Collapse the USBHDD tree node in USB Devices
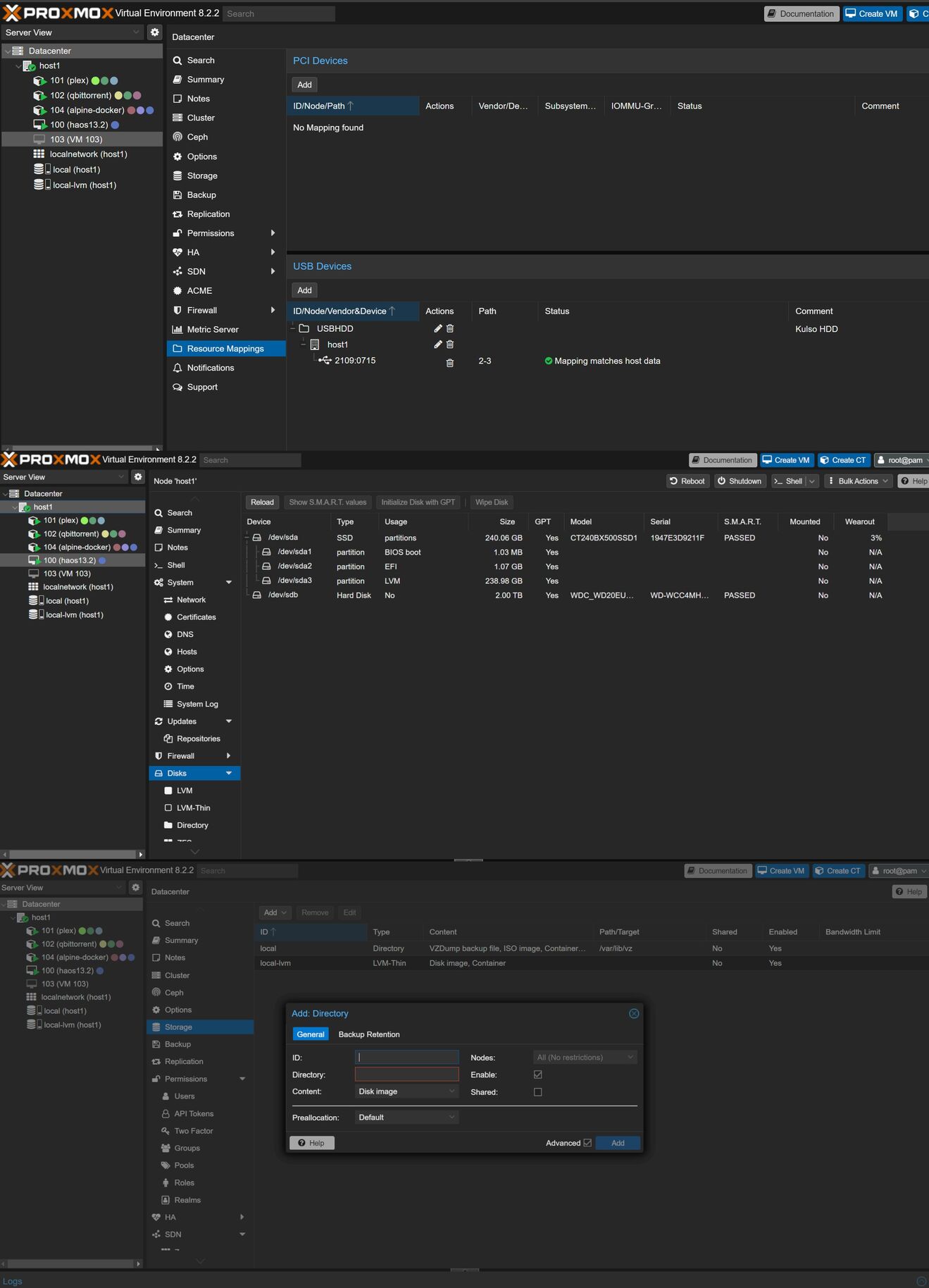This screenshot has width=929, height=1288. (292, 328)
